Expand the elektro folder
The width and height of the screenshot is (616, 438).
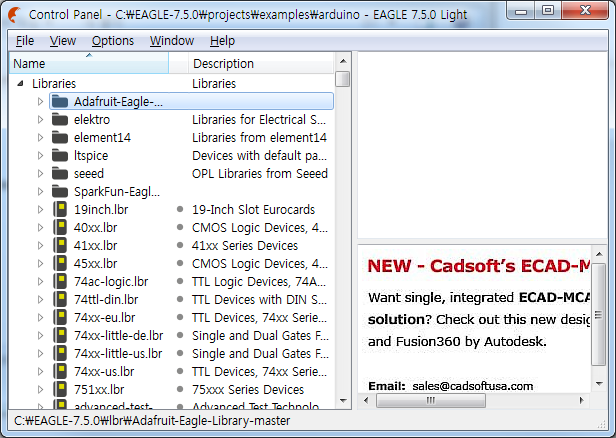(40, 119)
